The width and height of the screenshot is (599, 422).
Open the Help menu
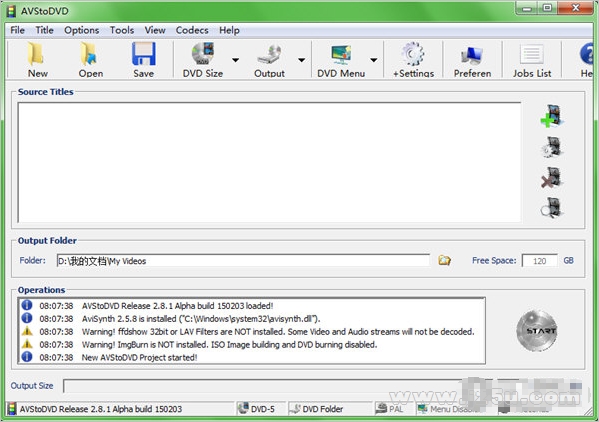pyautogui.click(x=229, y=30)
